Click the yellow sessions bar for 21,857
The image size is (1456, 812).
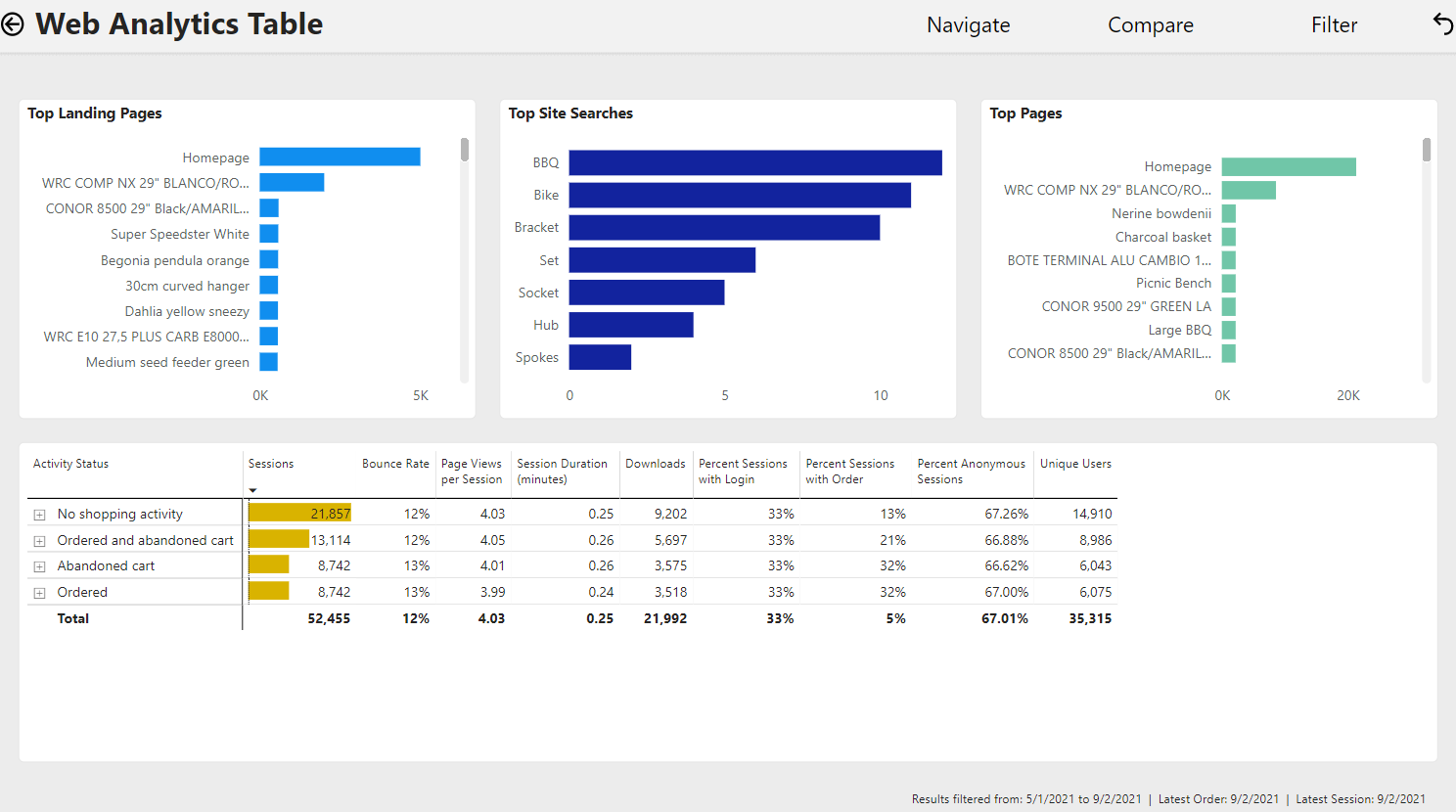click(299, 513)
